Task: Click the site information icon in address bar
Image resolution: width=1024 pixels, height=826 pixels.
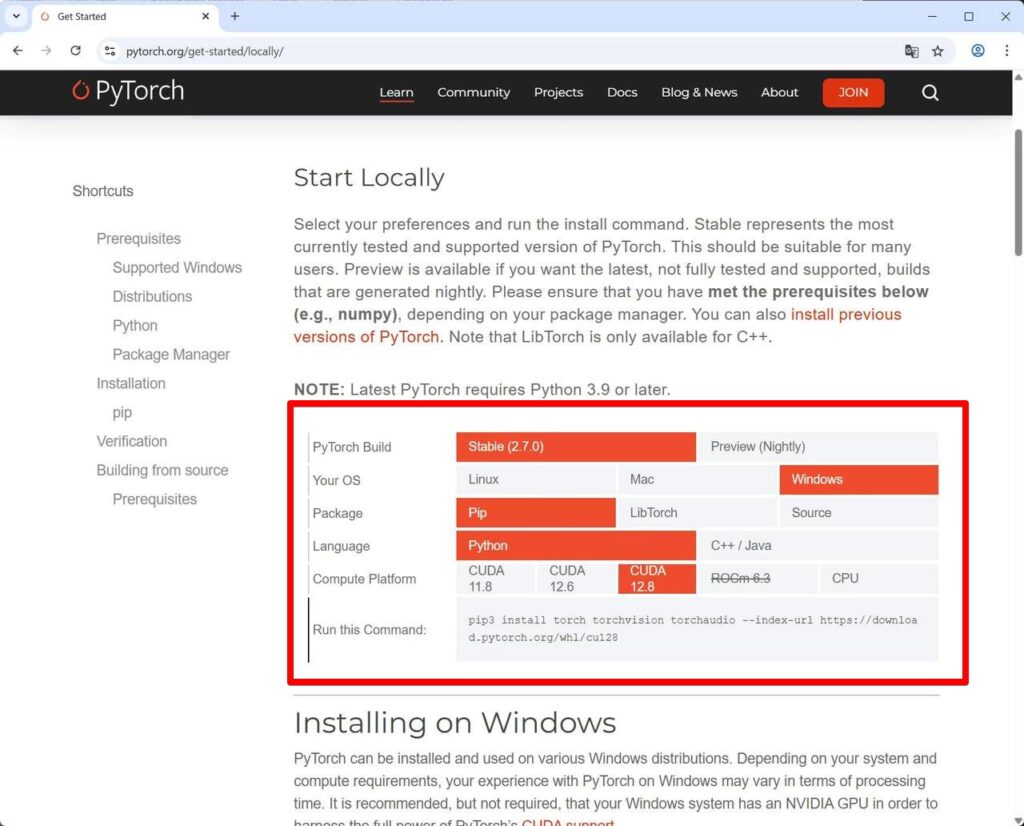Action: 111,51
